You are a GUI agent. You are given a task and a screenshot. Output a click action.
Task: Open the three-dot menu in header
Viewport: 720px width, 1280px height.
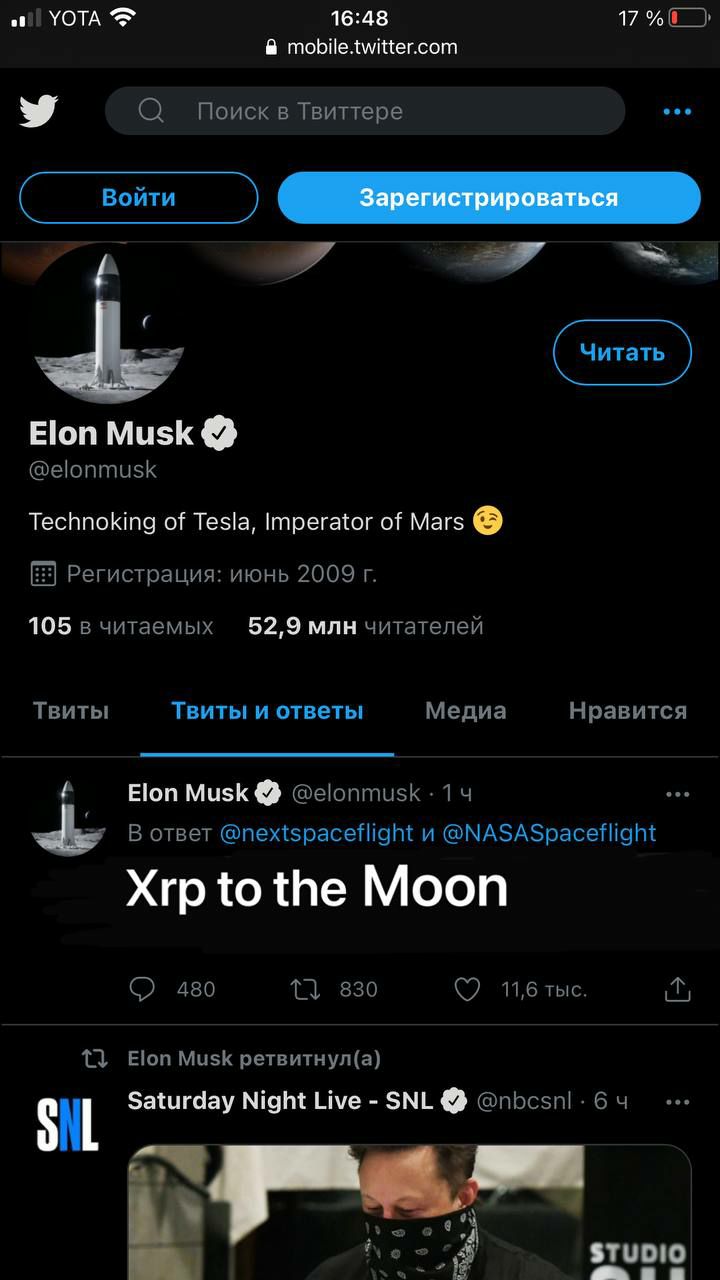pos(677,111)
